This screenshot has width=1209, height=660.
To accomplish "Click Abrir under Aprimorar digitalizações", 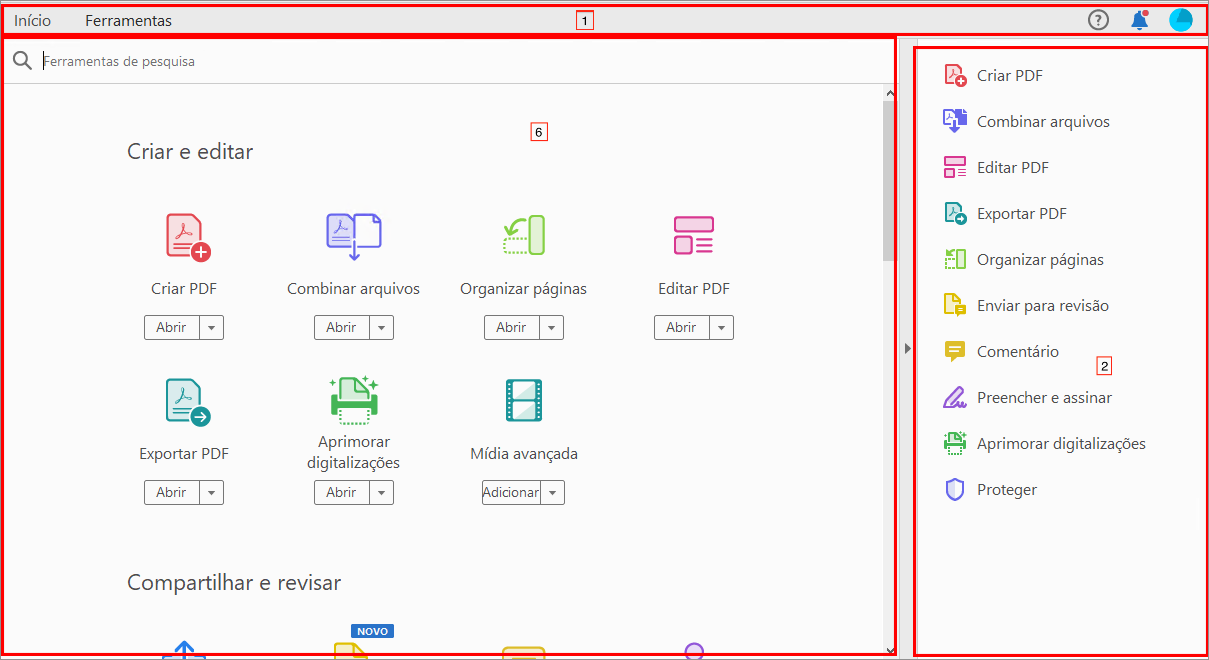I will pyautogui.click(x=341, y=492).
